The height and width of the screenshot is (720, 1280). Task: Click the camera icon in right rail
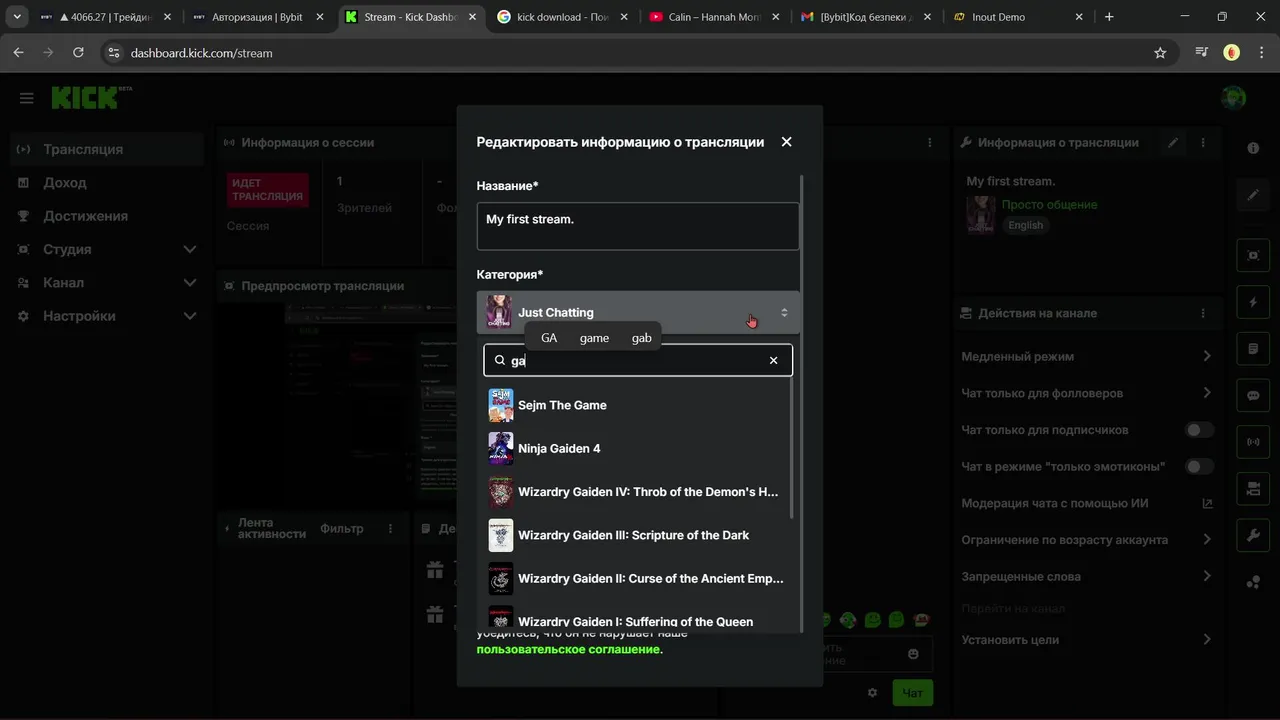click(1253, 488)
